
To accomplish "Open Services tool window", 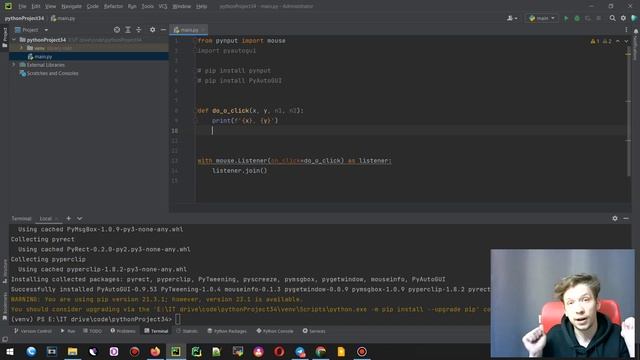I will [314, 331].
